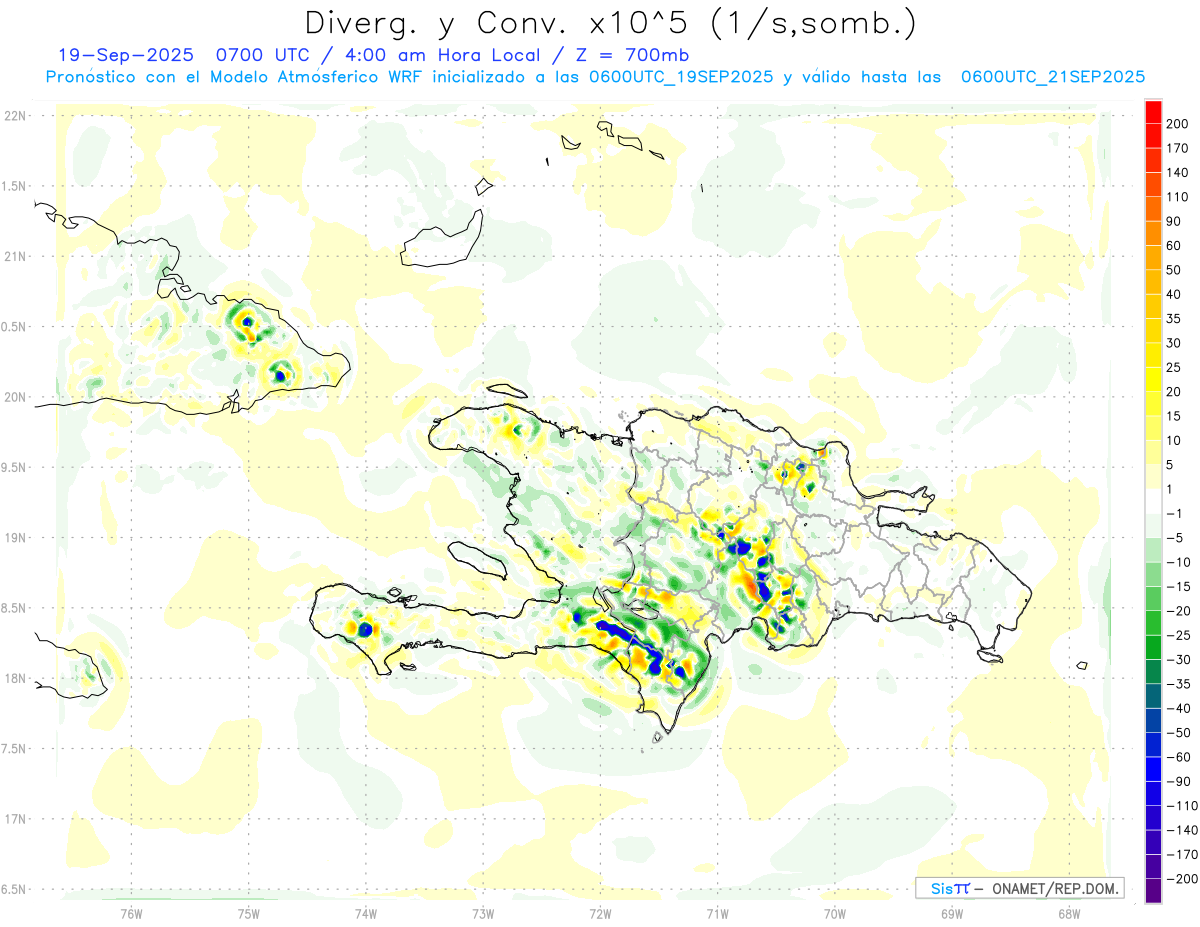Click the colorbar segment between 170 and 200

1153,135
